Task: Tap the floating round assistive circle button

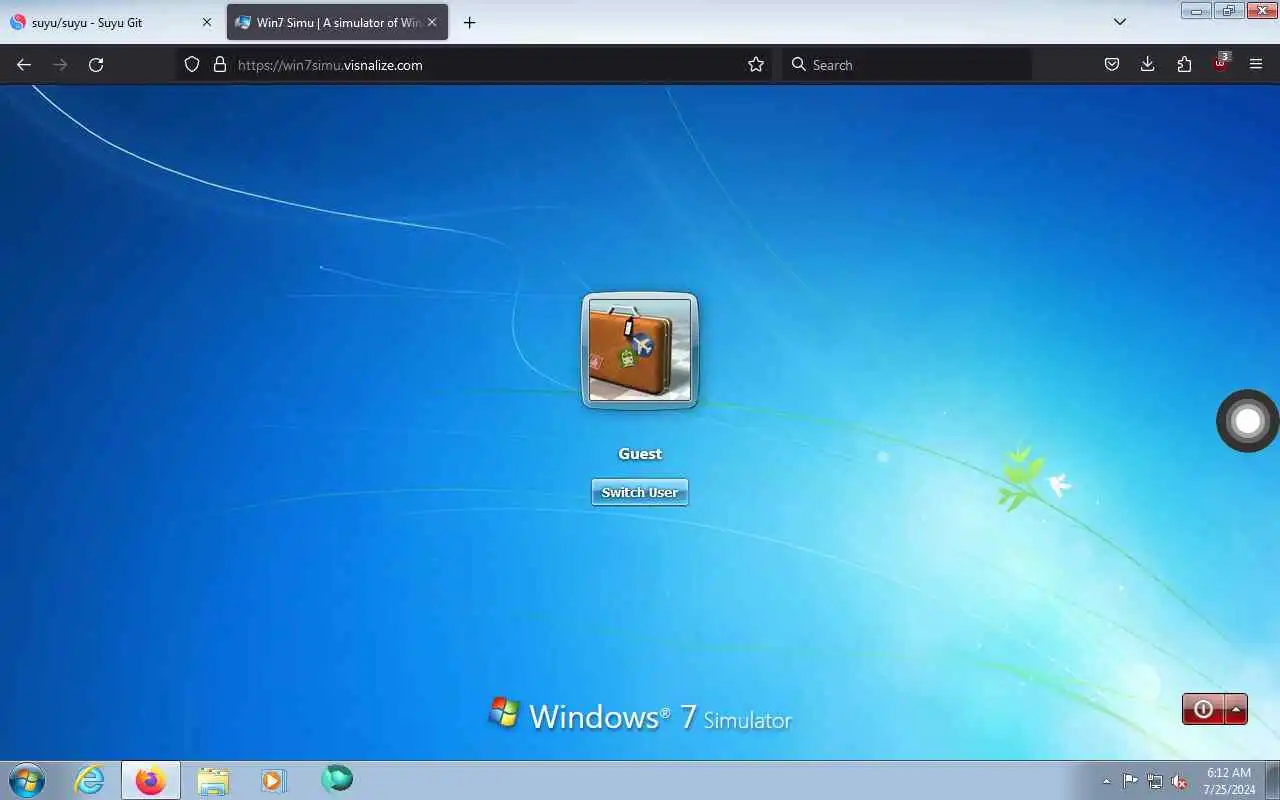Action: (x=1247, y=421)
